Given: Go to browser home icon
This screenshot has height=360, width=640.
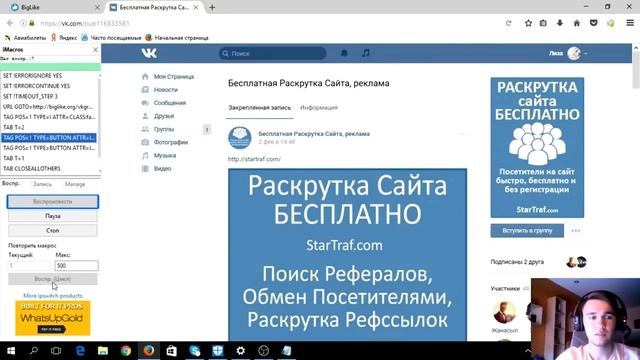Looking at the screenshot, I should coord(577,23).
